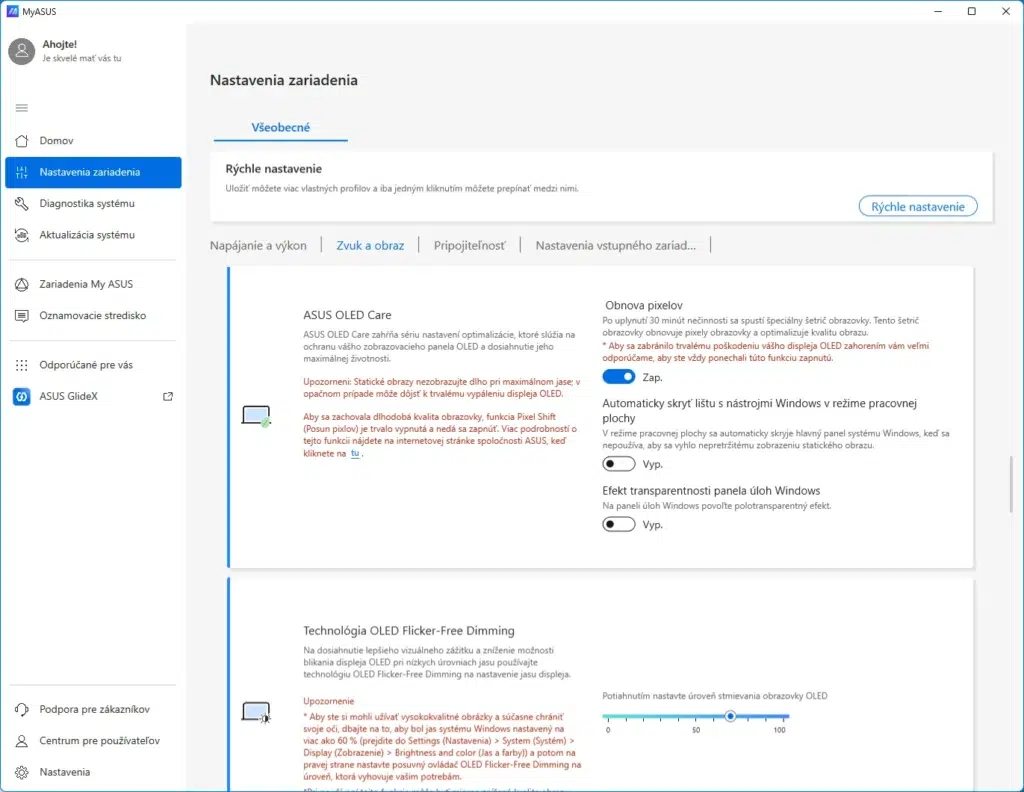This screenshot has height=792, width=1024.
Task: Open the Podpora pre zákazníkov headset icon
Action: (22, 709)
